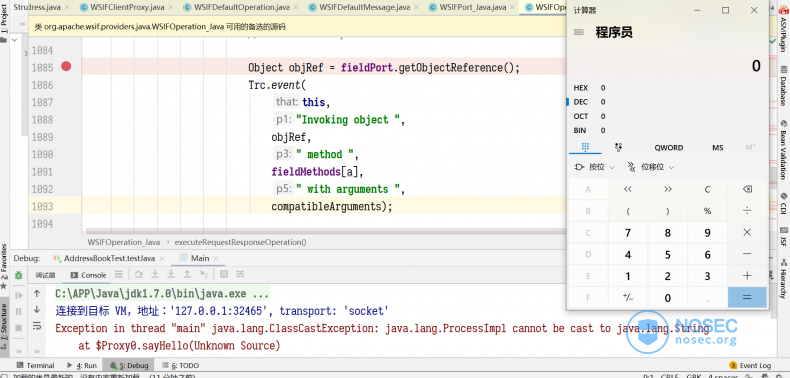Image resolution: width=790 pixels, height=378 pixels.
Task: Click the divide ÷ key
Action: point(747,211)
